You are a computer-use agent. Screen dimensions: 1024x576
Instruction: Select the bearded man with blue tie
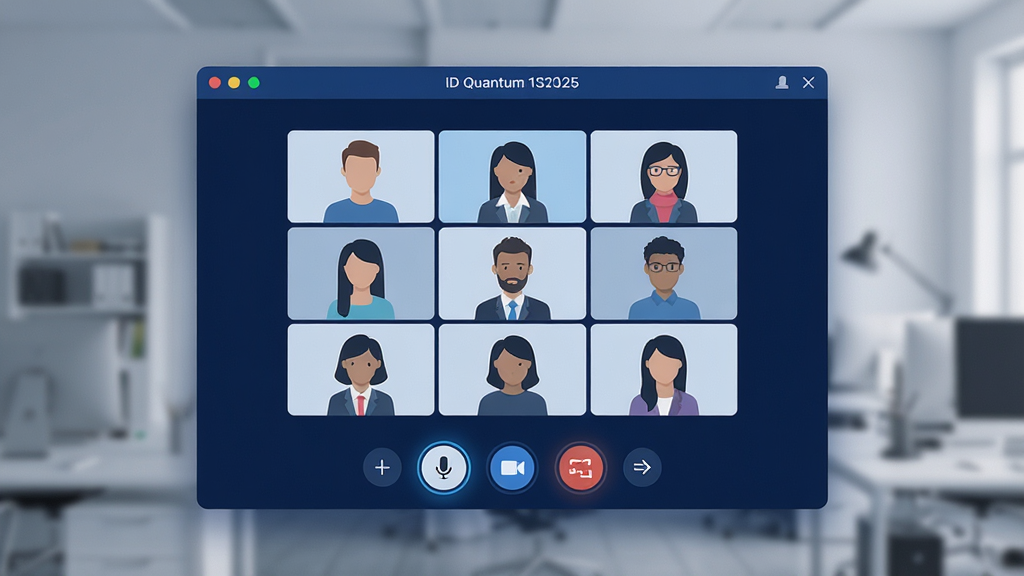[x=512, y=274]
